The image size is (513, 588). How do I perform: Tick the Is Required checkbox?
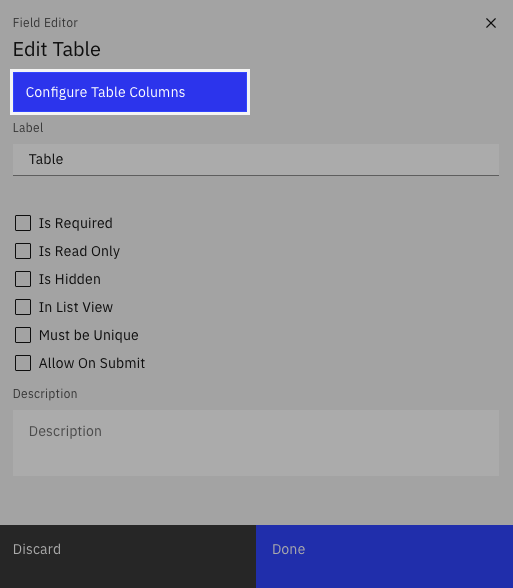[x=23, y=223]
